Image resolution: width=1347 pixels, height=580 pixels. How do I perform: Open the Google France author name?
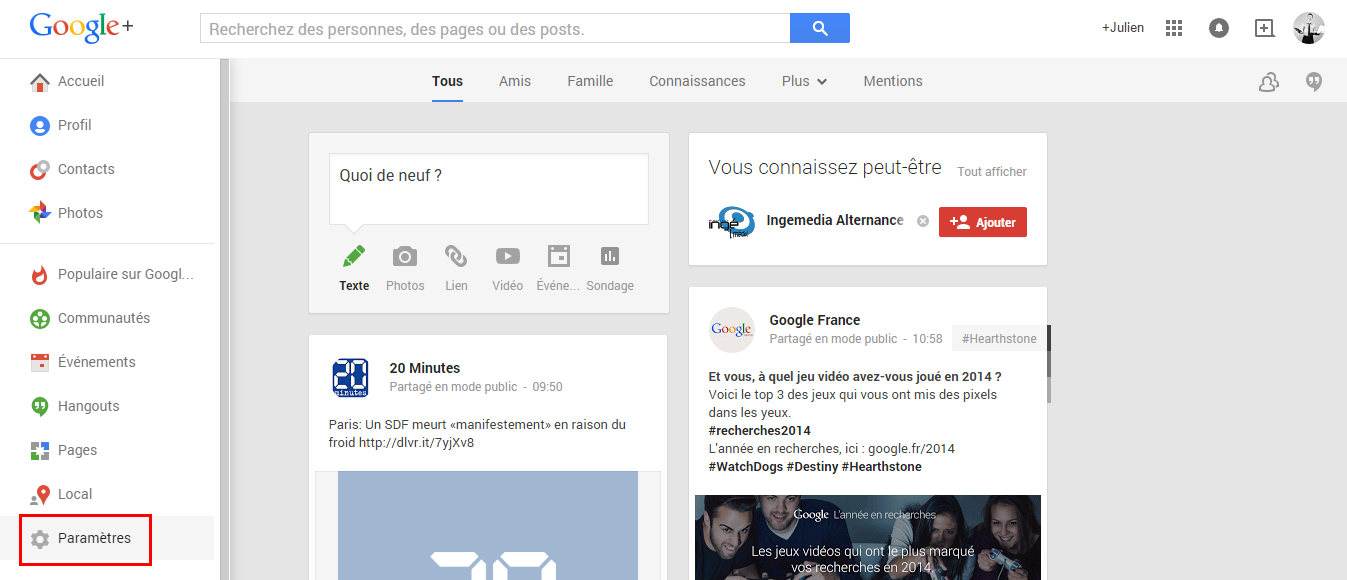point(815,320)
